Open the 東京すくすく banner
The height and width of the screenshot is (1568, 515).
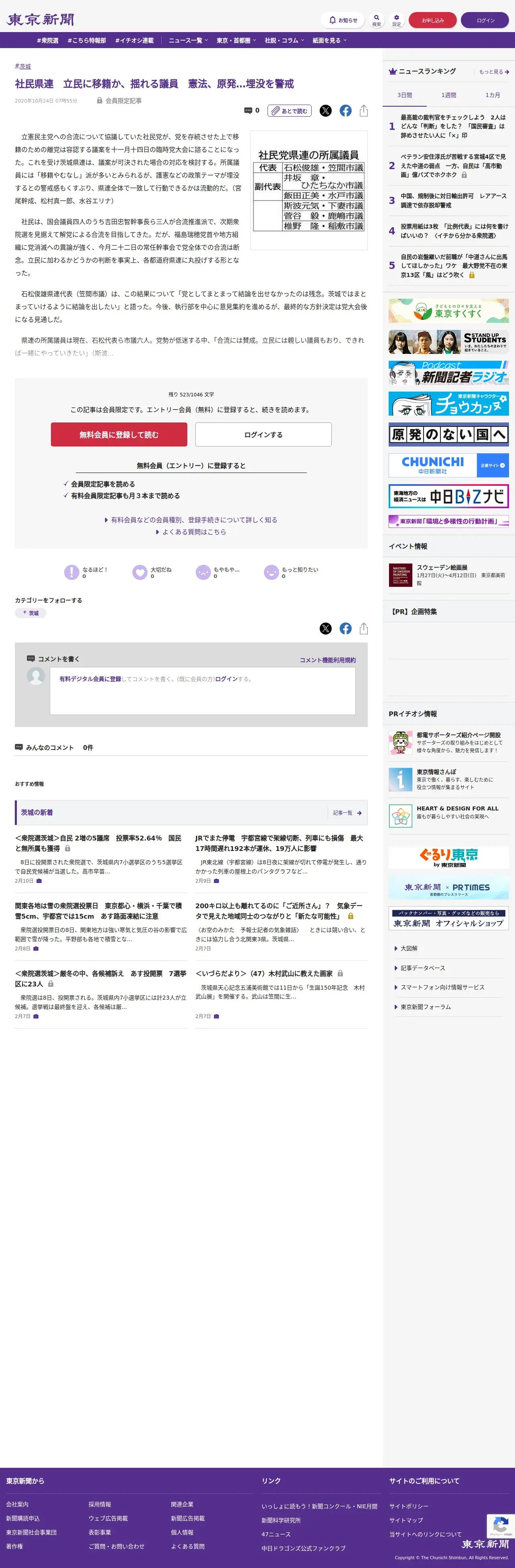click(448, 311)
